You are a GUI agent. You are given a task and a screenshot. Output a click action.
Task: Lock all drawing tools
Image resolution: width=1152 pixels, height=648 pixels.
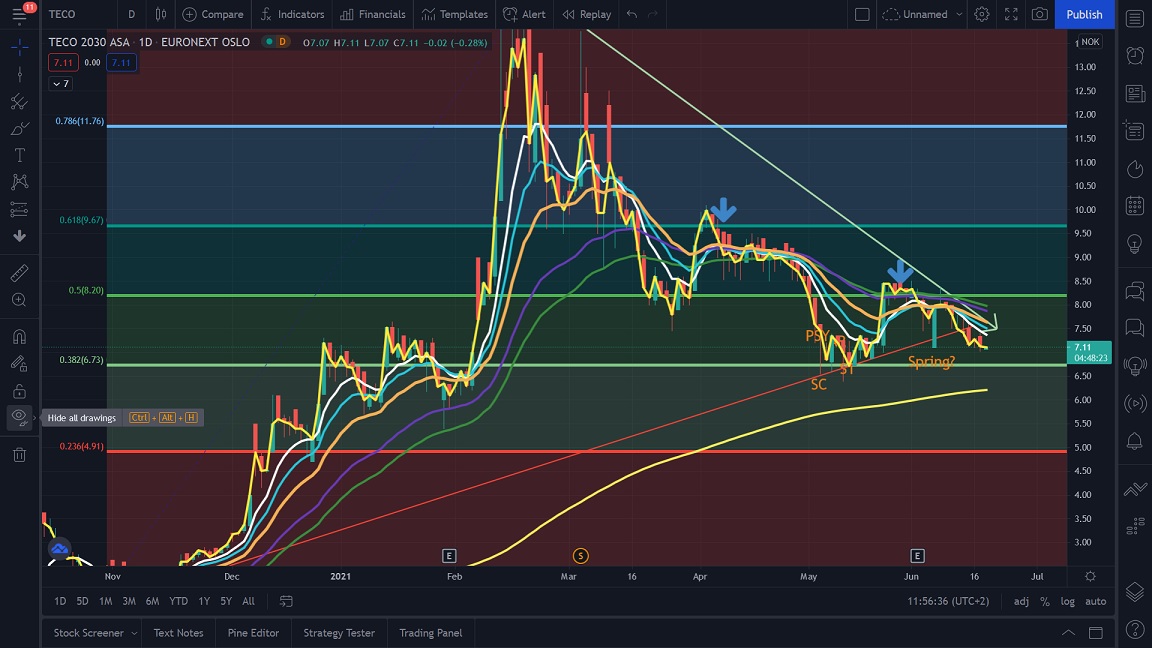point(20,391)
